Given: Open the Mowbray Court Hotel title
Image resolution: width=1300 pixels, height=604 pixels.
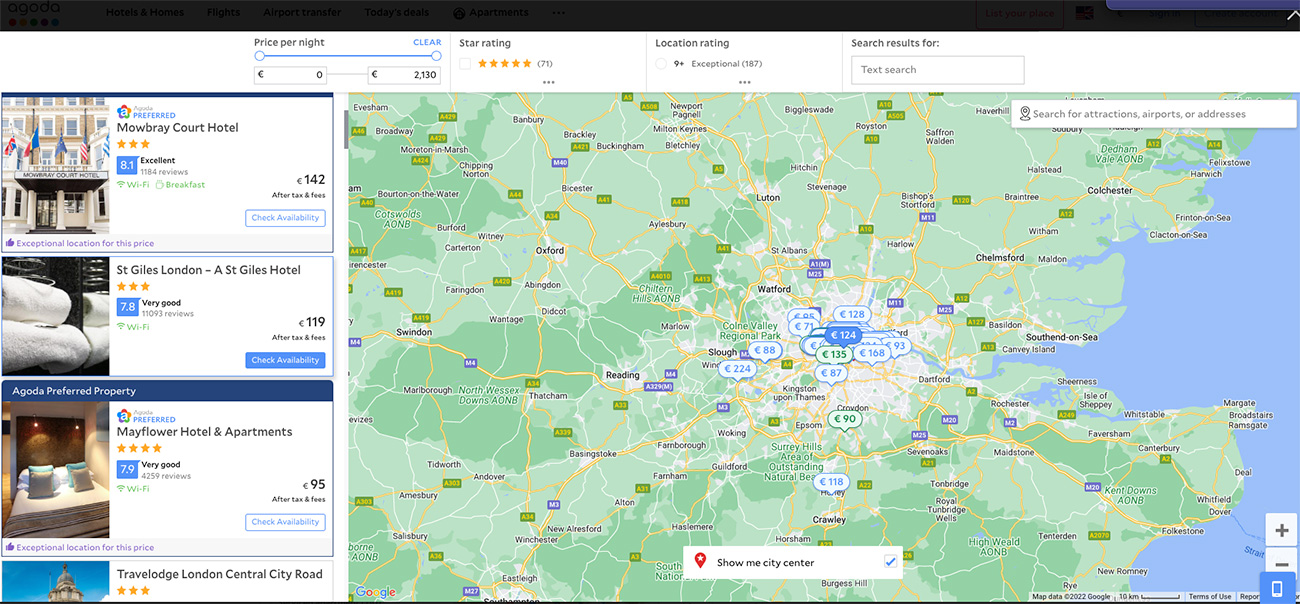Looking at the screenshot, I should click(178, 128).
